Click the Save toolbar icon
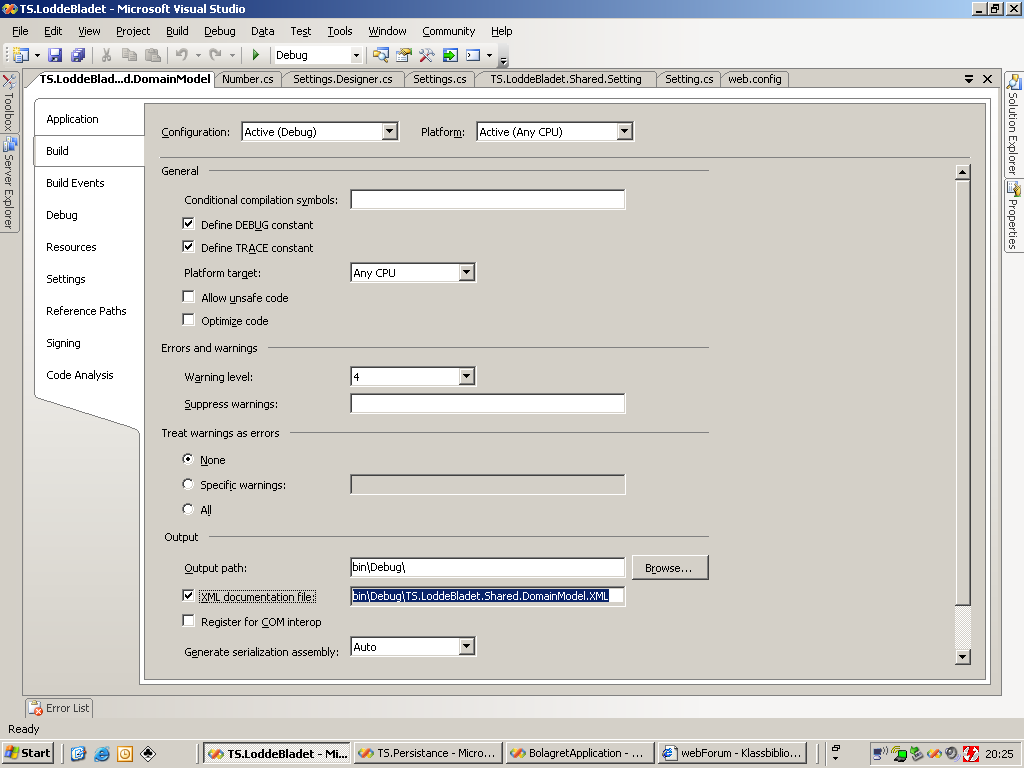This screenshot has width=1024, height=768. click(55, 55)
